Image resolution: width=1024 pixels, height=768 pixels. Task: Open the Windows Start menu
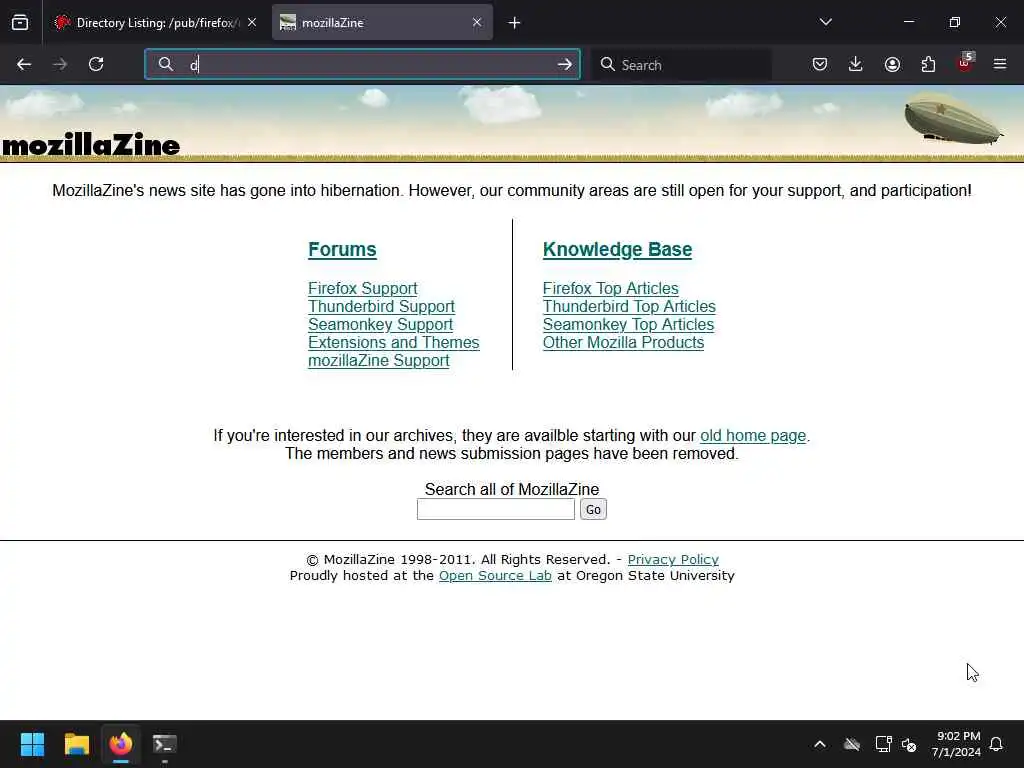32,744
